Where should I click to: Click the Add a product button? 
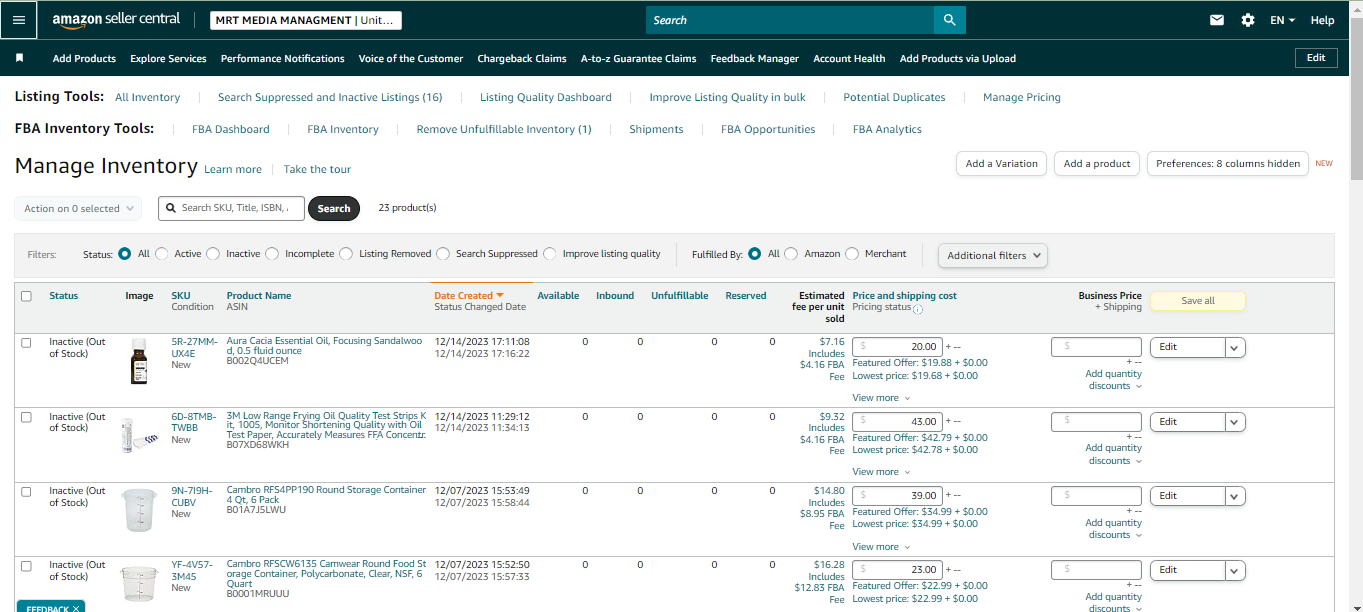1097,163
